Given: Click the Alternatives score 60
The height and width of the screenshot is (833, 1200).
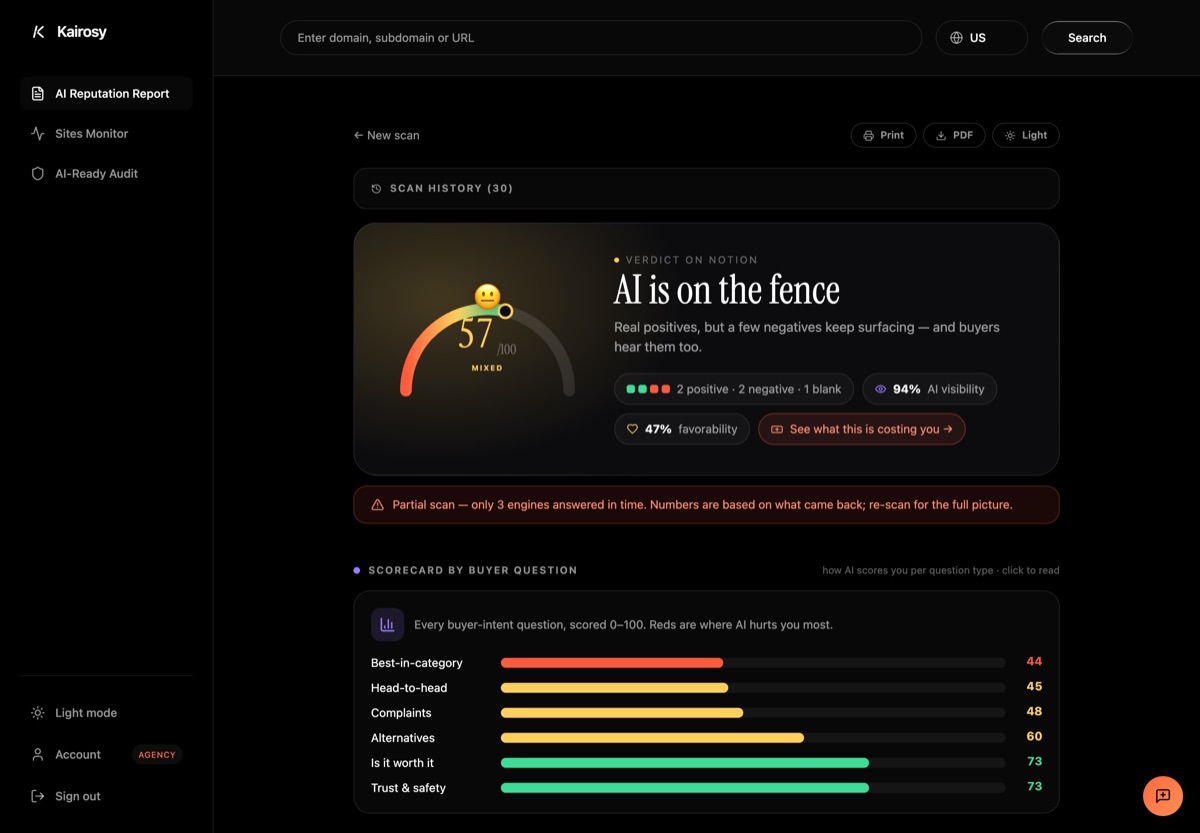Looking at the screenshot, I should 1034,737.
